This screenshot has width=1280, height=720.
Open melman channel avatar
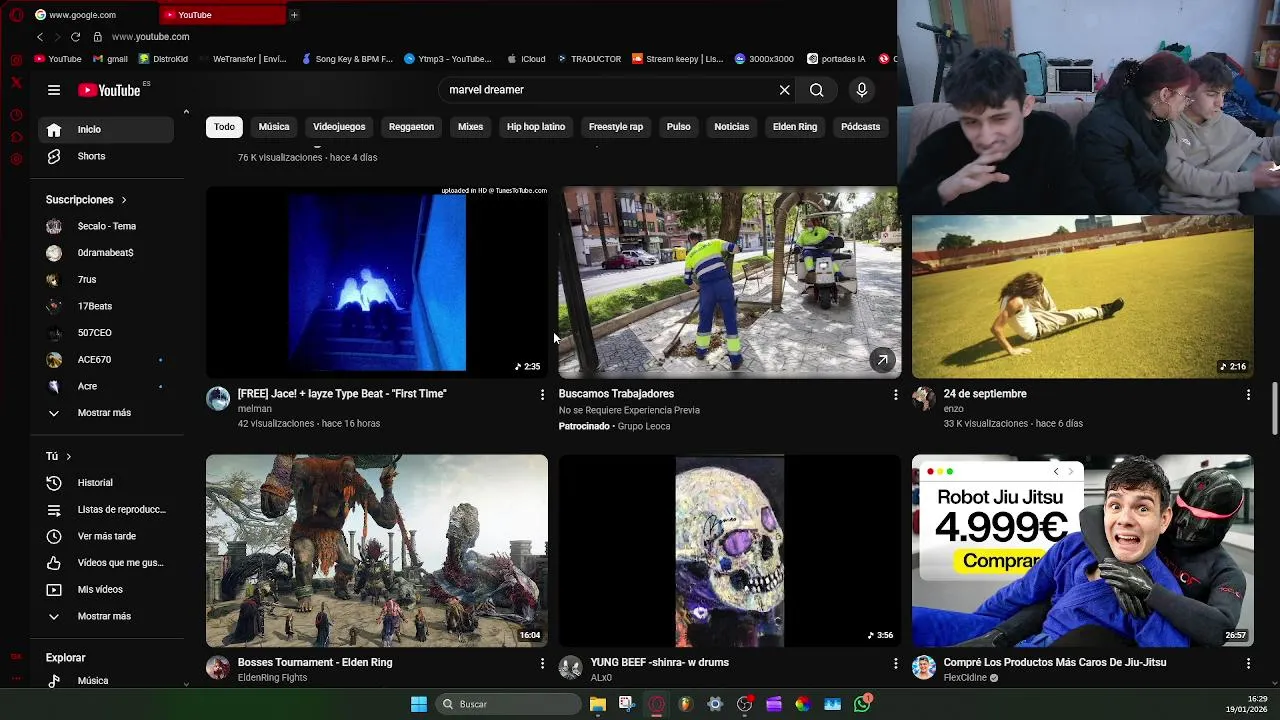[x=218, y=399]
